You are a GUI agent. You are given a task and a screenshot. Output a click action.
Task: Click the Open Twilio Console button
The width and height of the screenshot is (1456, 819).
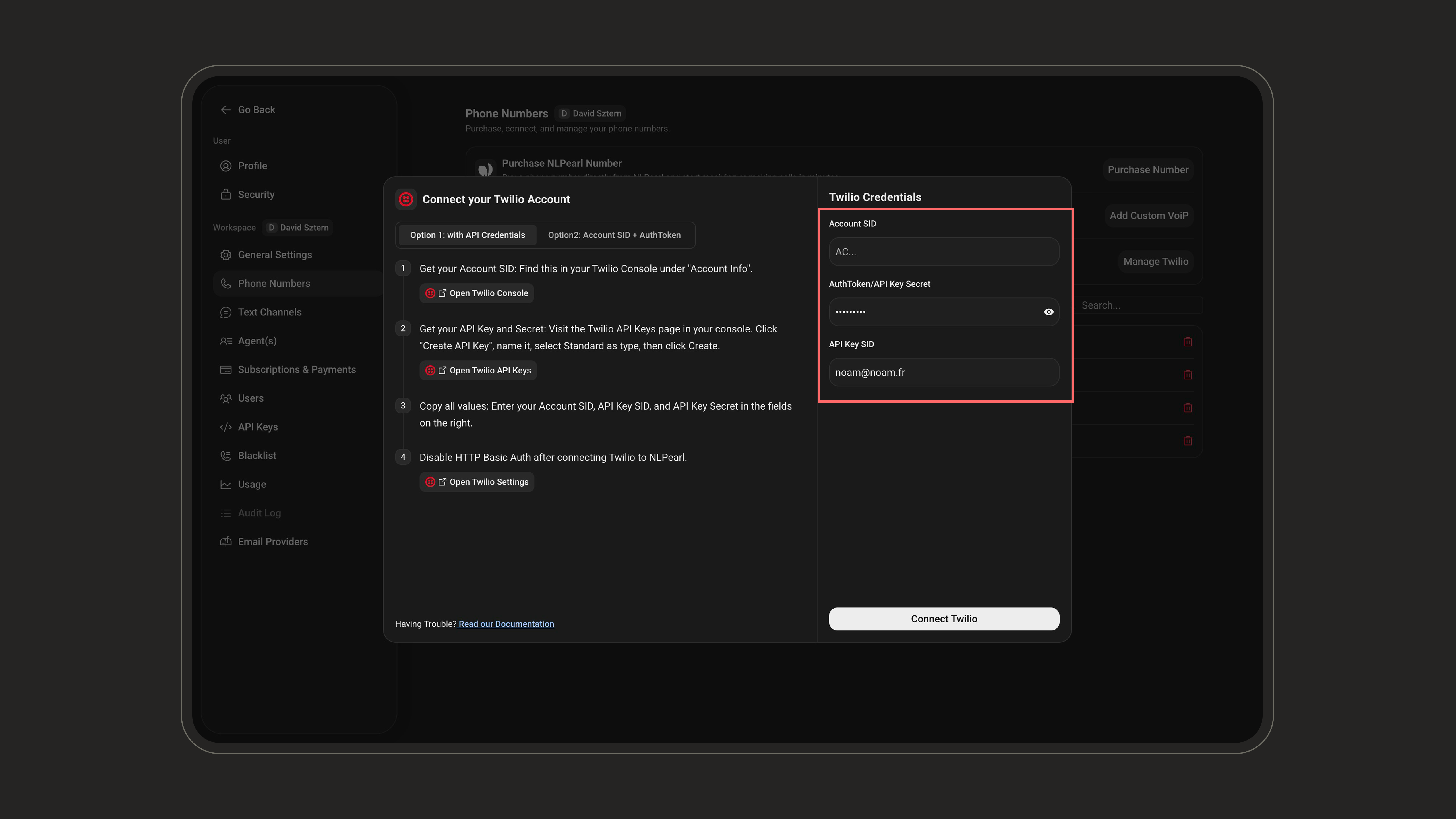477,293
